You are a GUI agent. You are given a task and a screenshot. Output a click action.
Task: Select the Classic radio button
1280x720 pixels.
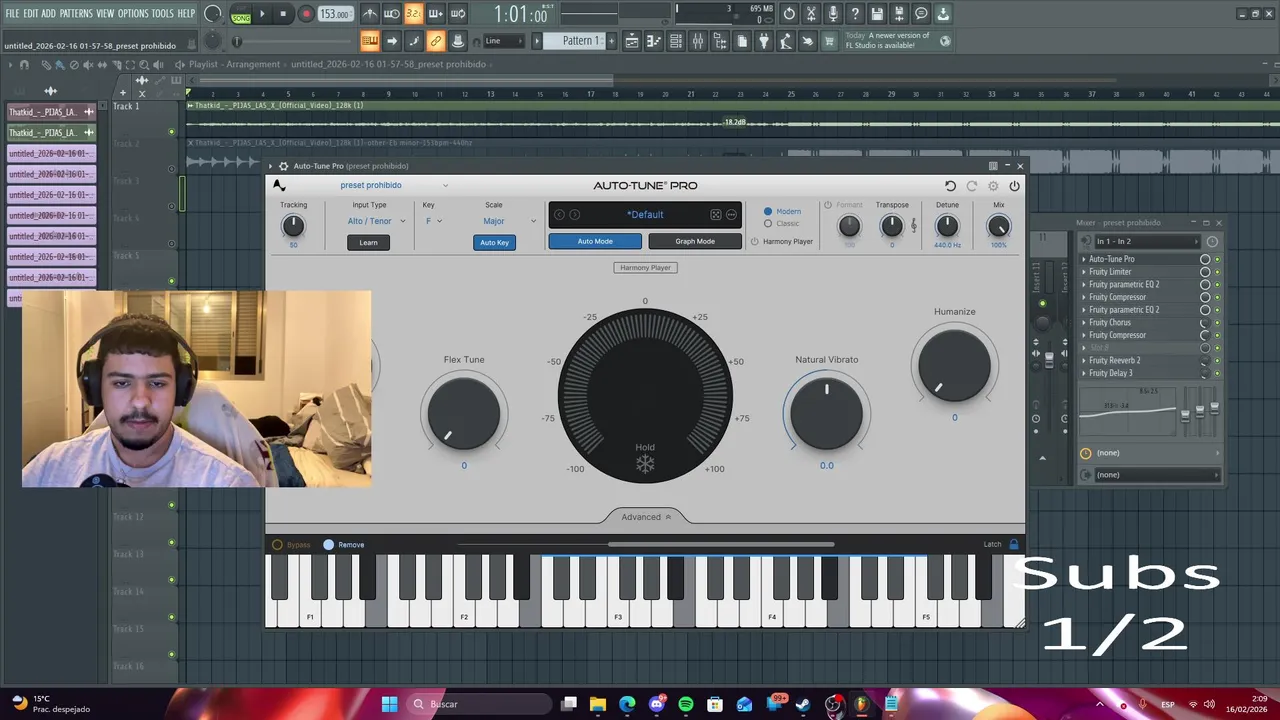tap(768, 223)
